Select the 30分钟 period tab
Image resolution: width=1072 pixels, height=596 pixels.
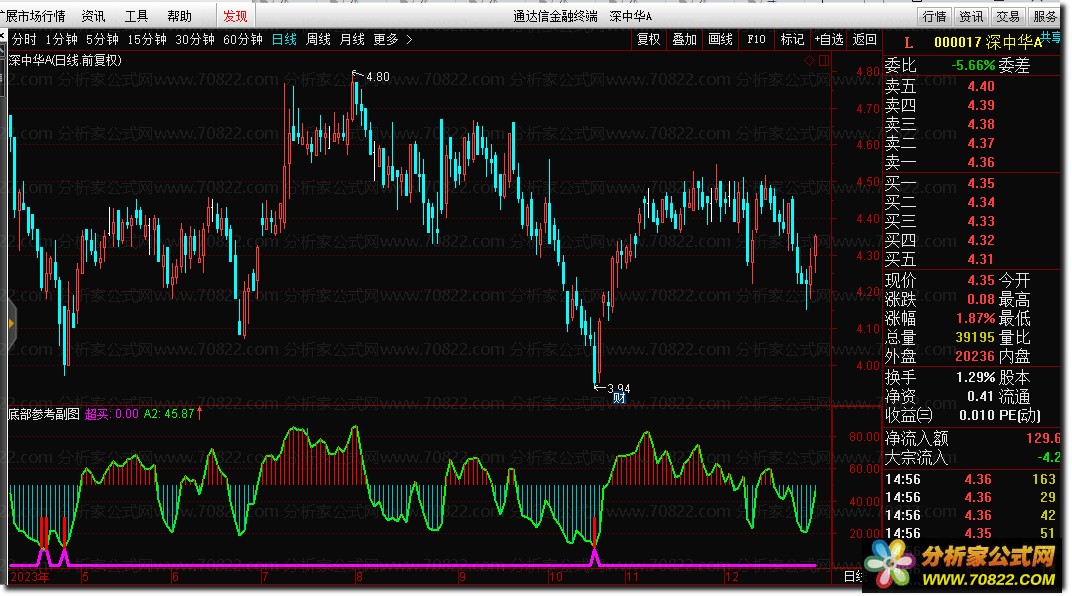195,40
